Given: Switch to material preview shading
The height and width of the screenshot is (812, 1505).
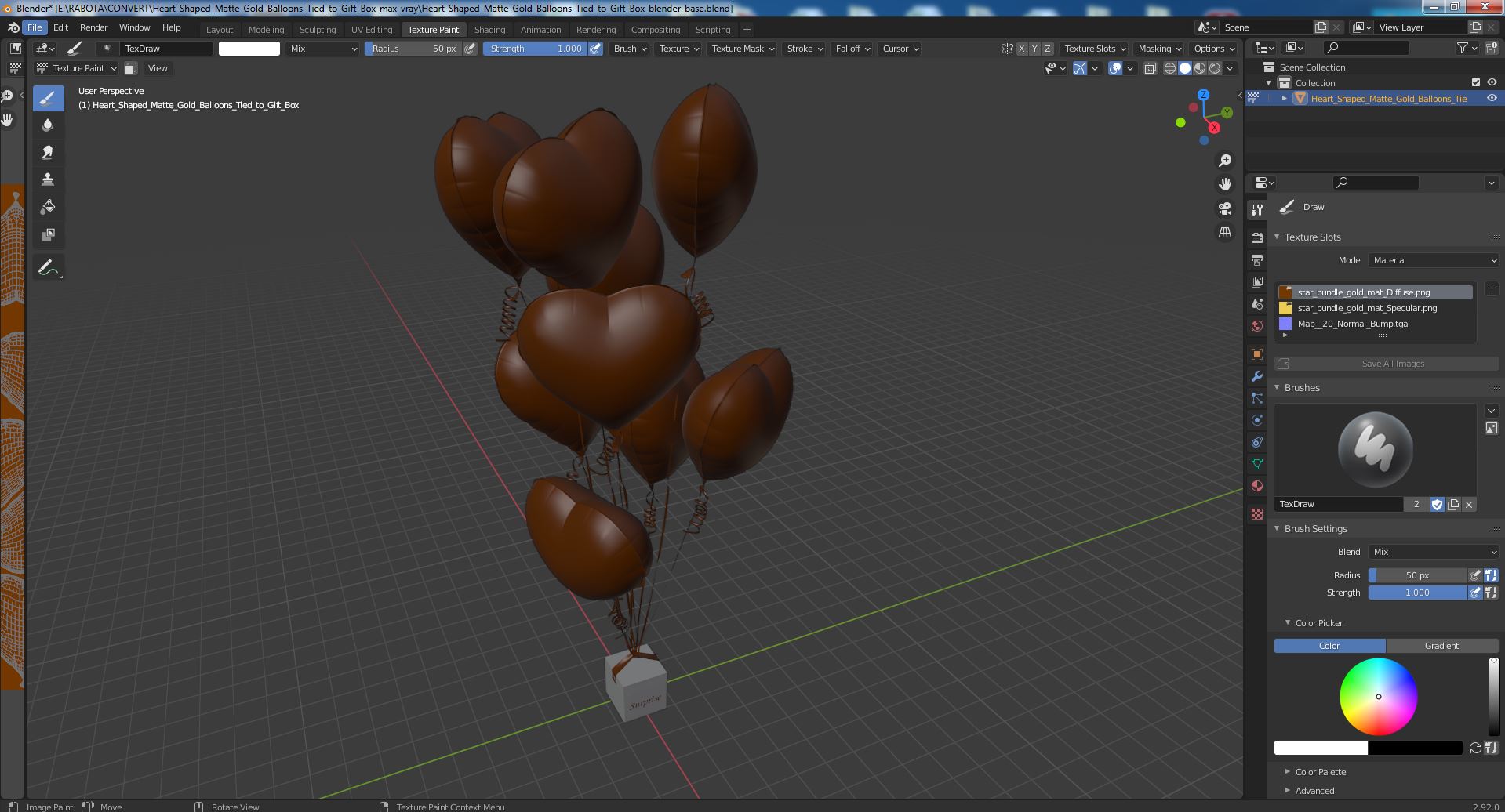Looking at the screenshot, I should coord(1200,68).
